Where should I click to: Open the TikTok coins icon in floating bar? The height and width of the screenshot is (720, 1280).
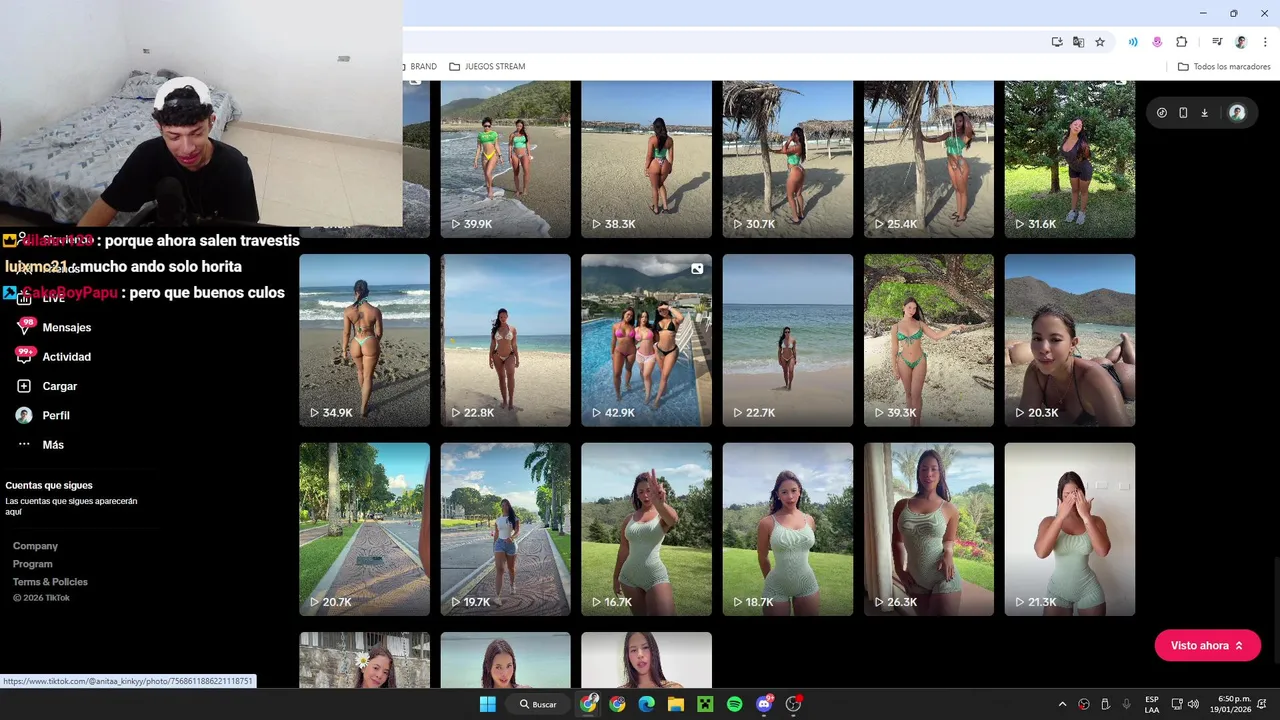coord(1161,113)
